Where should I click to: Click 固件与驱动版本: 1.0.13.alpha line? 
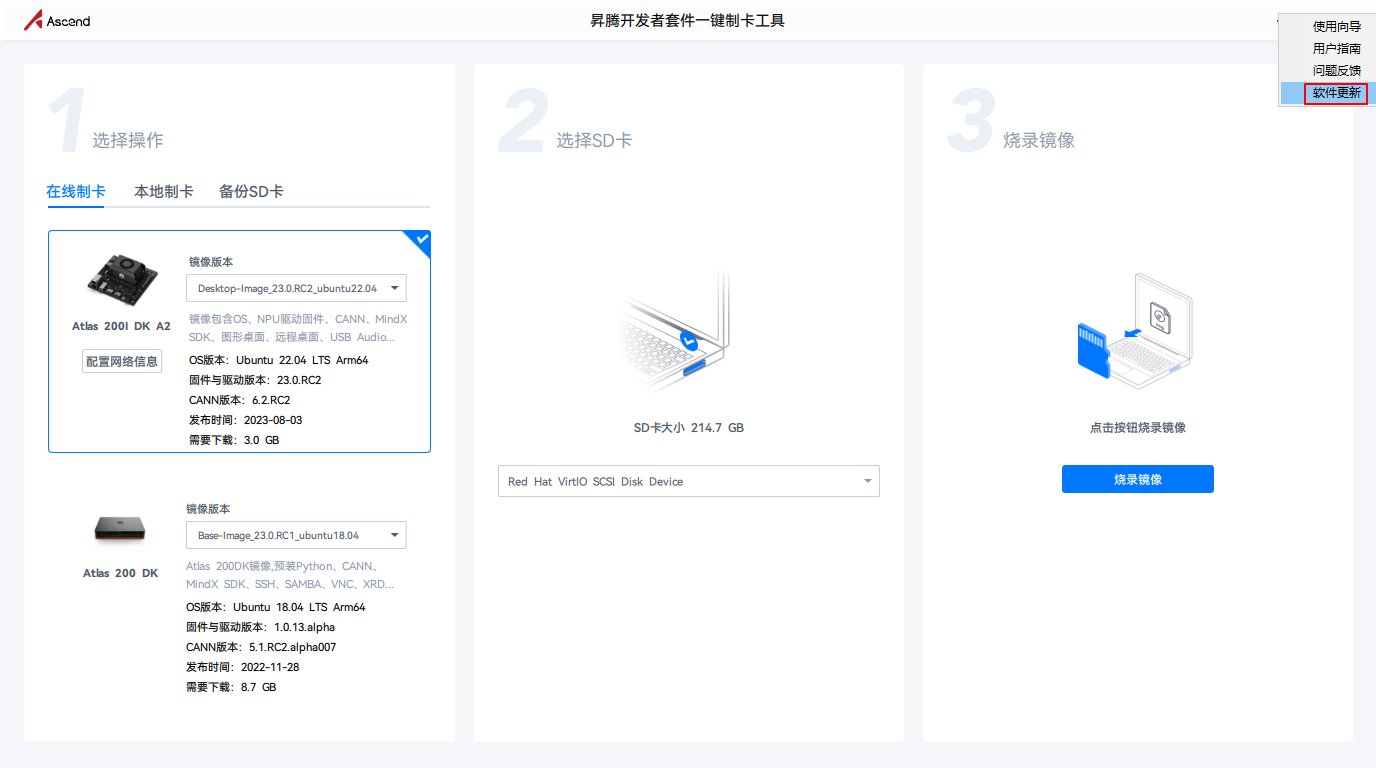point(260,627)
